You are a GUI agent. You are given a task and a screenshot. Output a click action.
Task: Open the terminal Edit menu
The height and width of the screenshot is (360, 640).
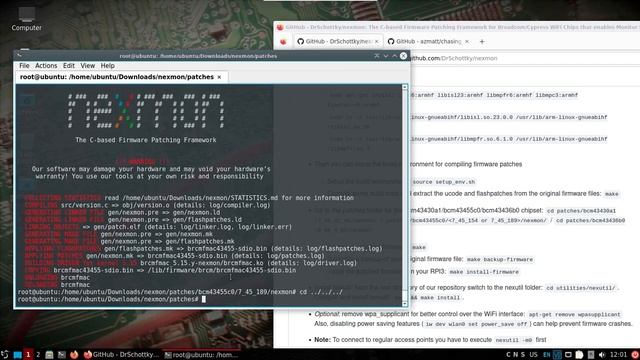(x=69, y=65)
